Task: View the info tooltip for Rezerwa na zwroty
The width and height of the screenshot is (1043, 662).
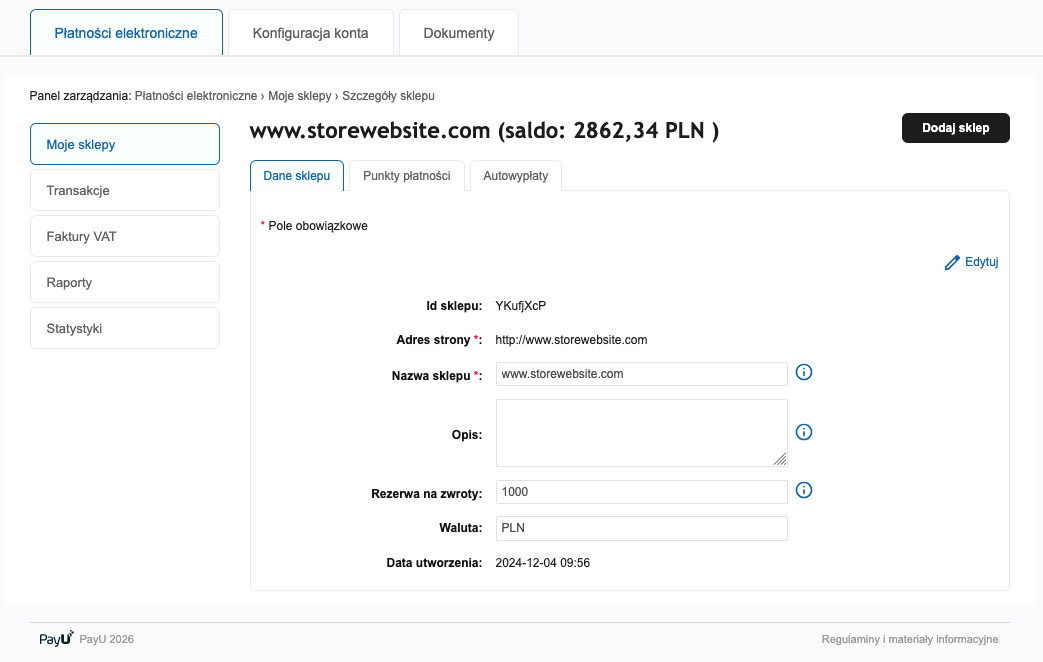Action: tap(804, 490)
